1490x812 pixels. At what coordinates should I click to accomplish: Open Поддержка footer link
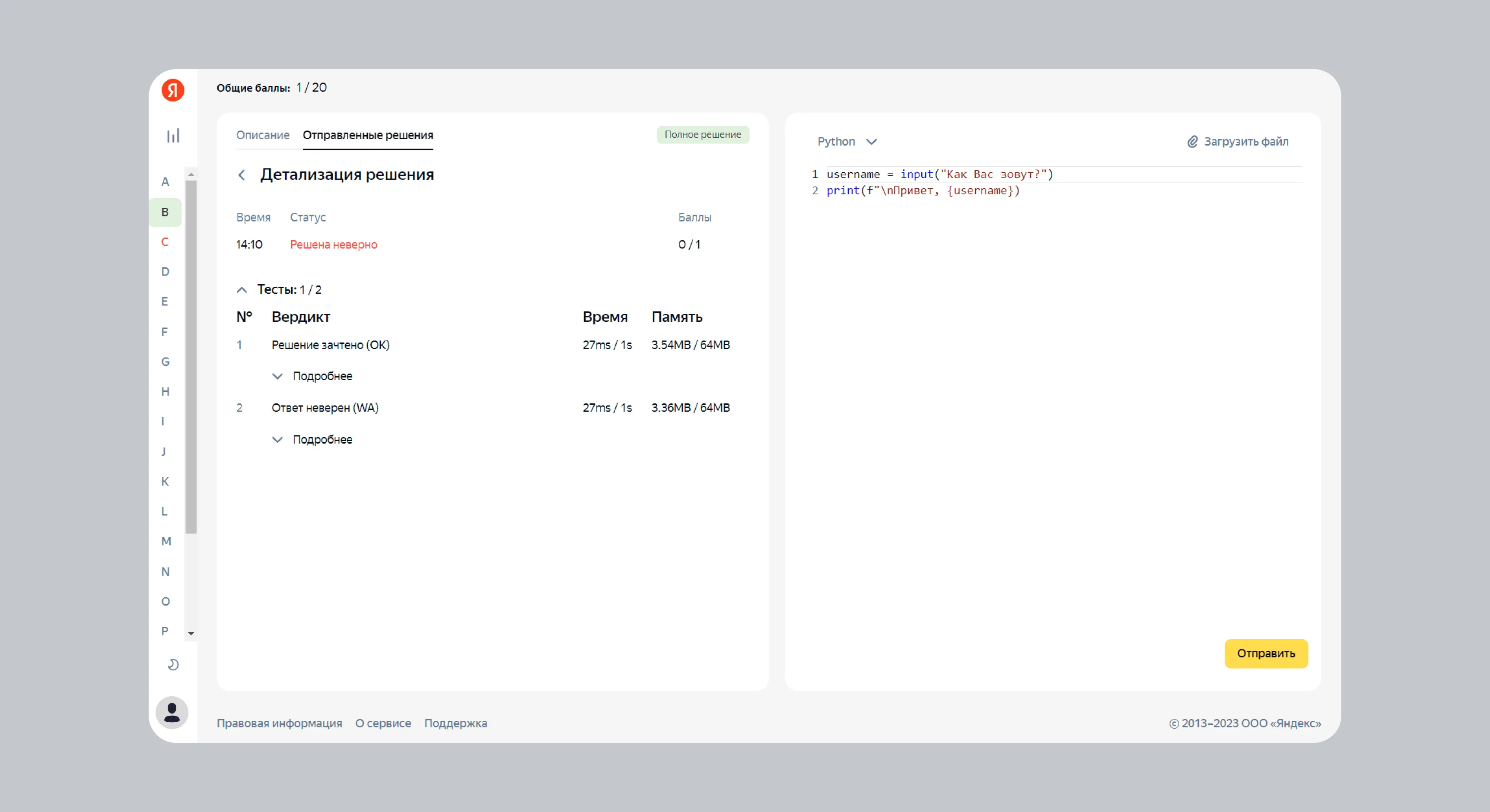click(456, 723)
